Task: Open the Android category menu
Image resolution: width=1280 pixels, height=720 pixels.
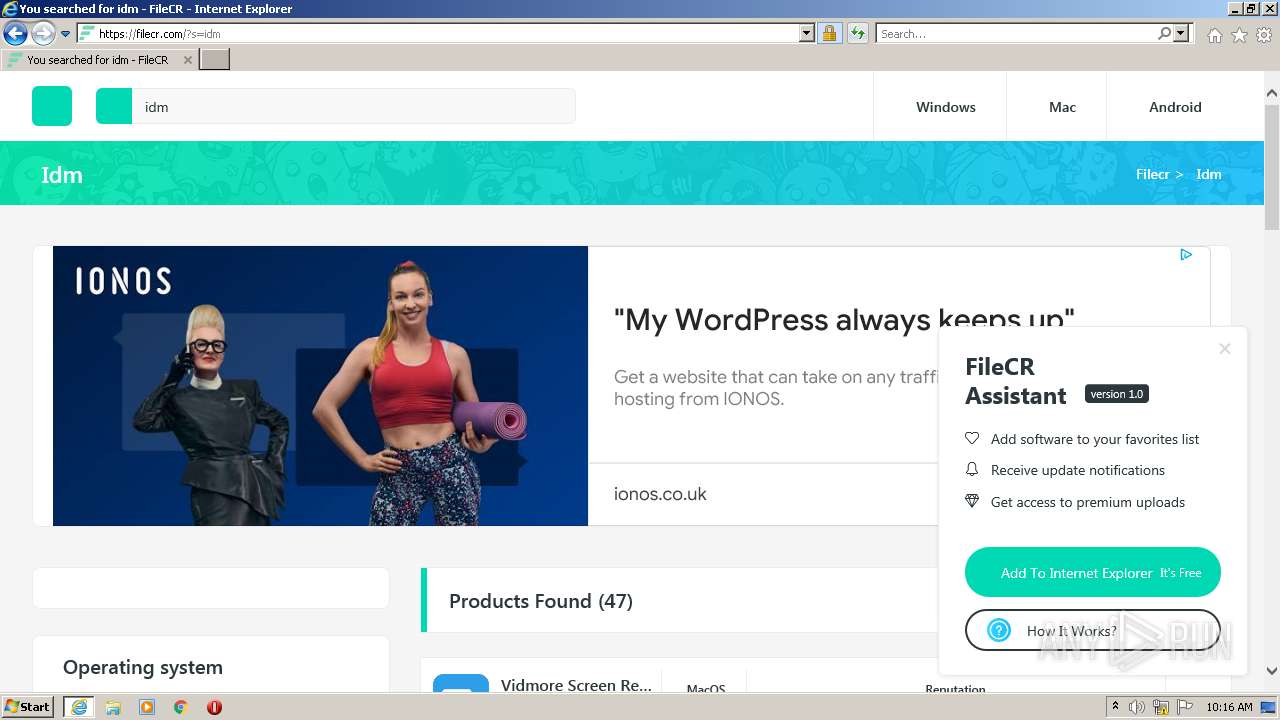Action: pyautogui.click(x=1175, y=107)
